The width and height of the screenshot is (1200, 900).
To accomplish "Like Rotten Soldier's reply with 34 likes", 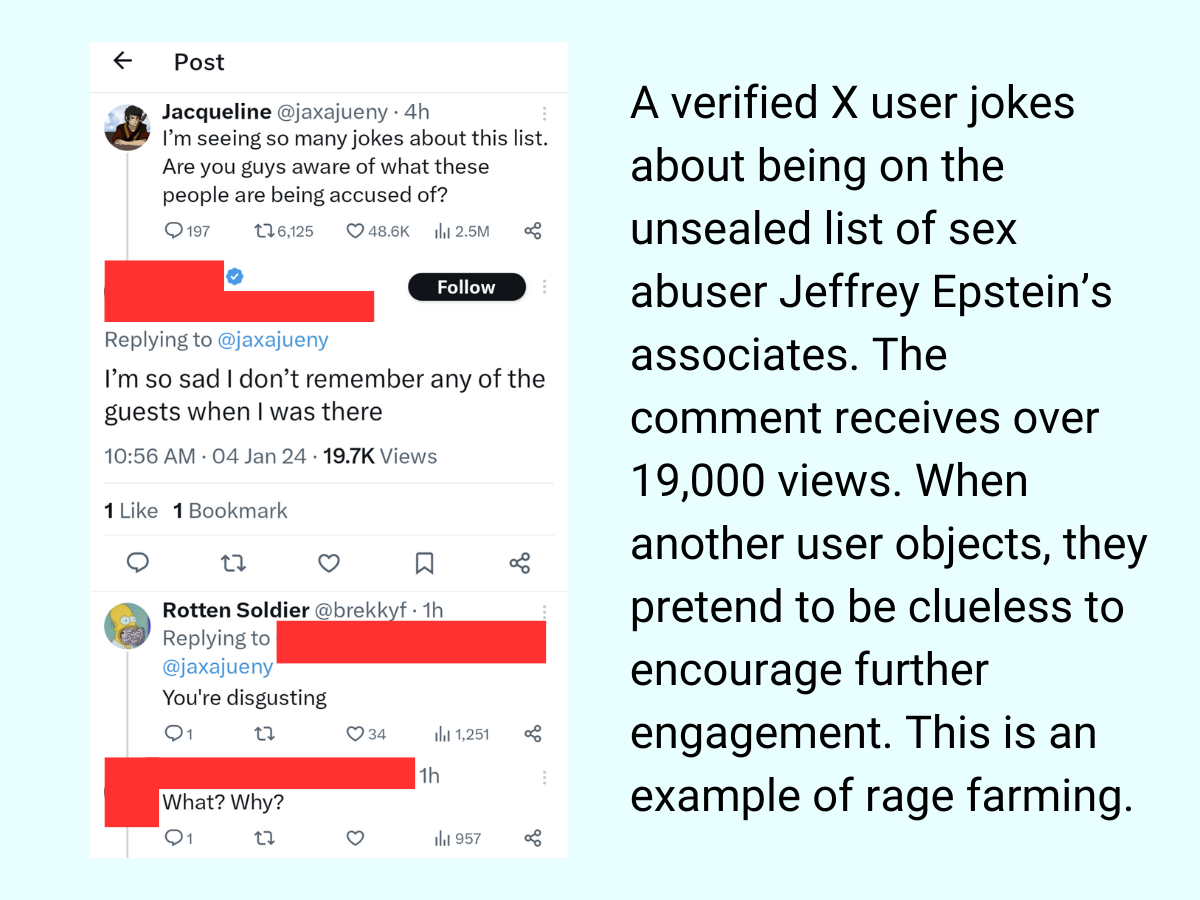I will (355, 734).
